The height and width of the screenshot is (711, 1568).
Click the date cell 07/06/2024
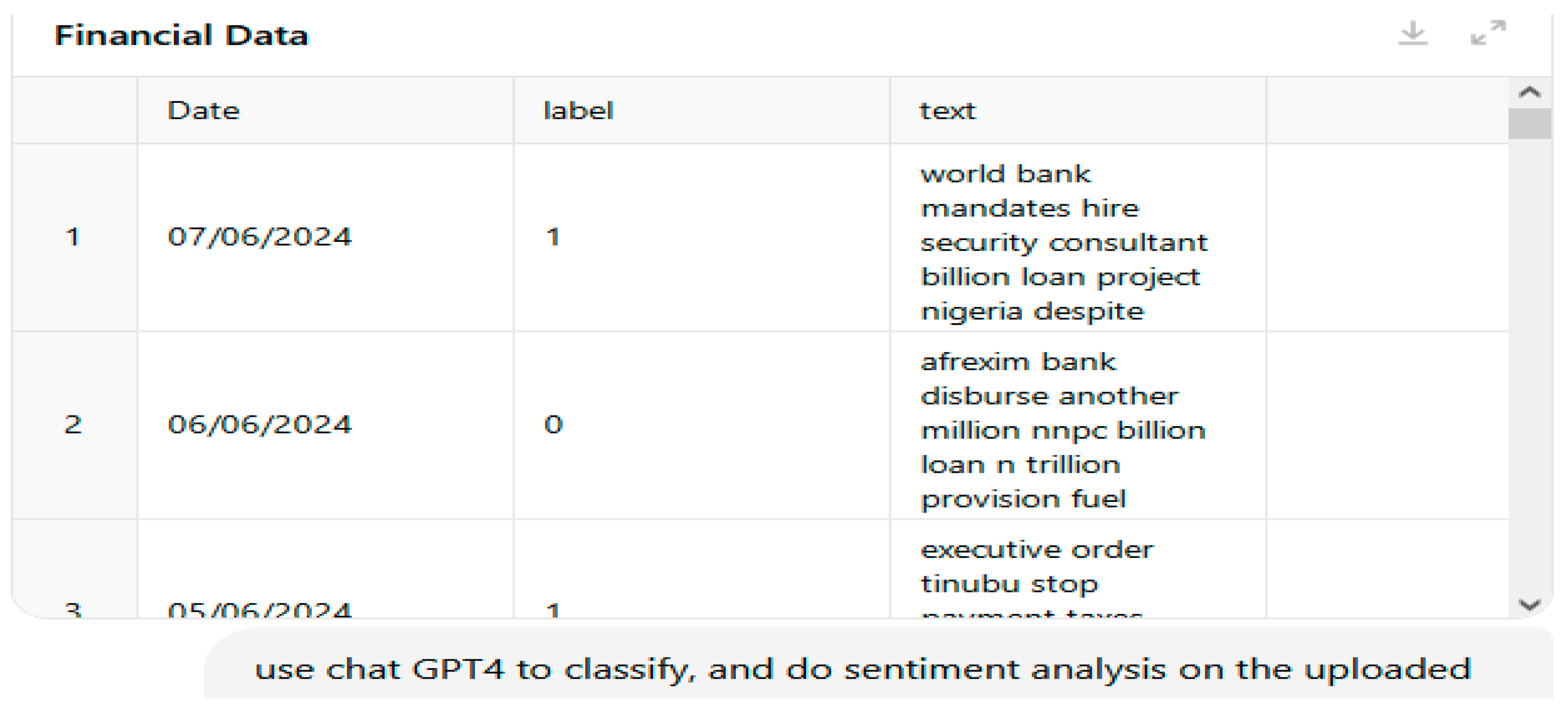[260, 237]
